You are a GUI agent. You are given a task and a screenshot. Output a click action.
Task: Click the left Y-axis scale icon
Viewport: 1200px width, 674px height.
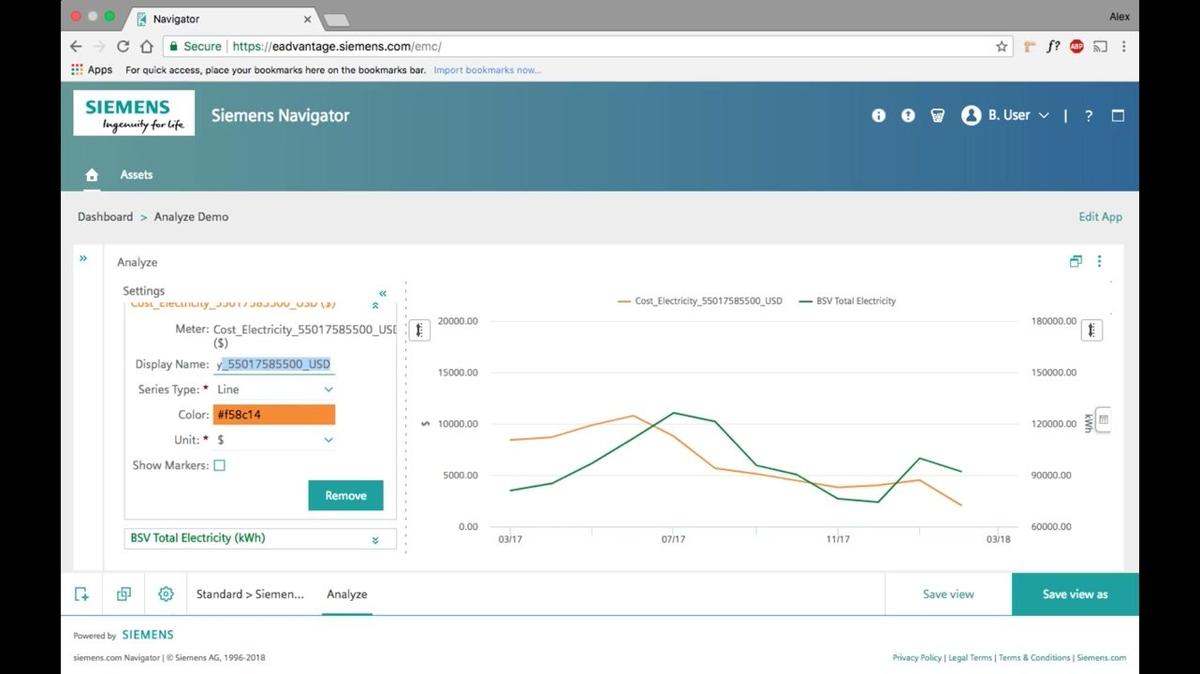tap(420, 330)
